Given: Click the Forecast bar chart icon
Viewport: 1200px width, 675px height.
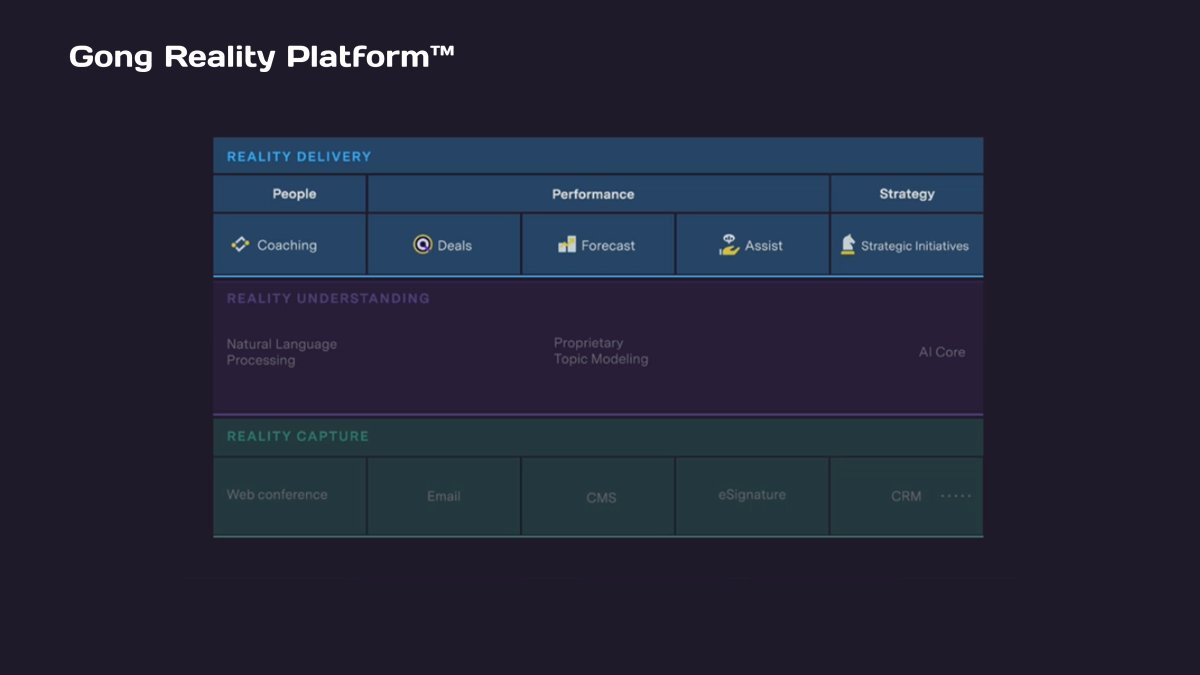Looking at the screenshot, I should point(567,245).
